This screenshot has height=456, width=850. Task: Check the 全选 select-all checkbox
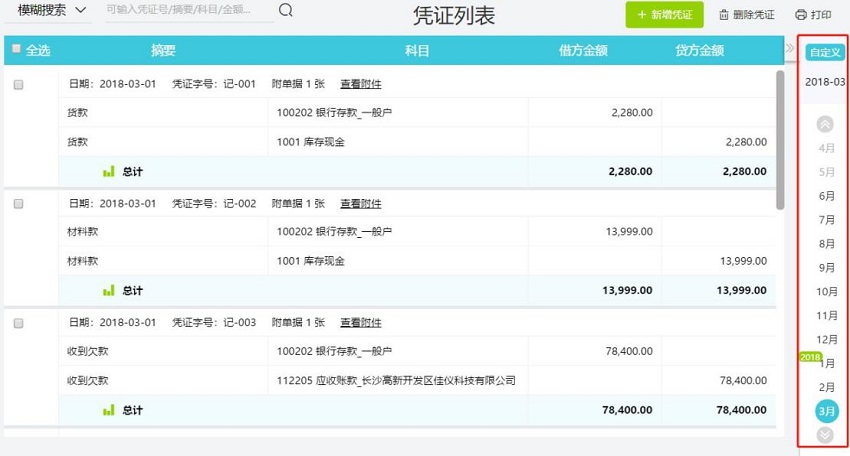pos(16,49)
